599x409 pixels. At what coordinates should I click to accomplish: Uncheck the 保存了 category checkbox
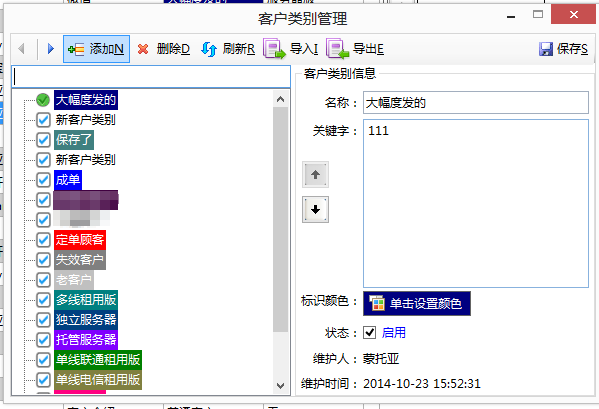pos(43,140)
